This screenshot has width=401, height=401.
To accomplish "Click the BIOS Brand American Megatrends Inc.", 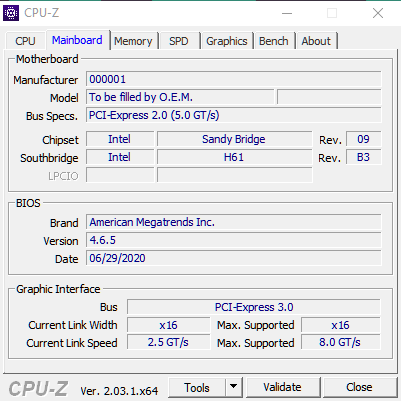I will [x=234, y=222].
